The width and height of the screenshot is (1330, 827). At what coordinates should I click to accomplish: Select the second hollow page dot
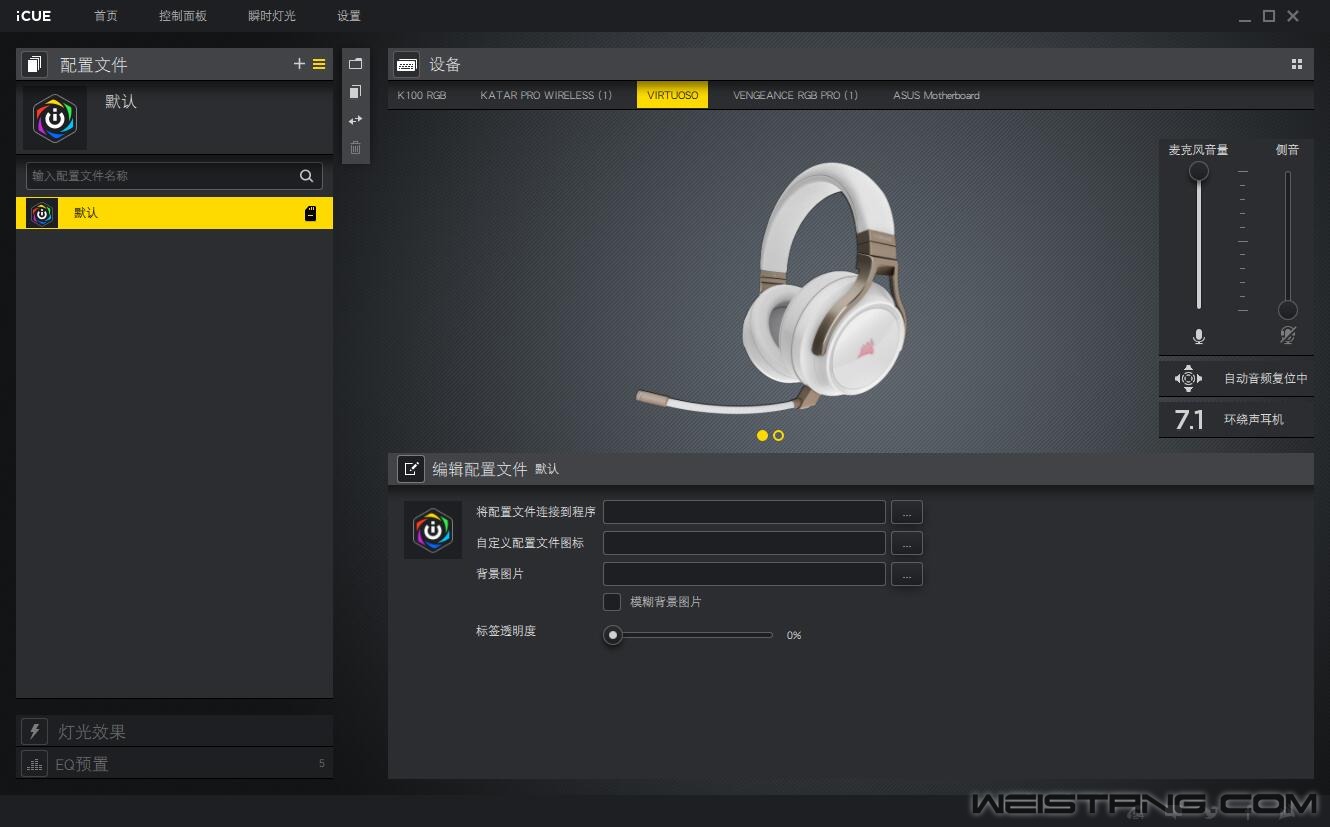pos(778,435)
